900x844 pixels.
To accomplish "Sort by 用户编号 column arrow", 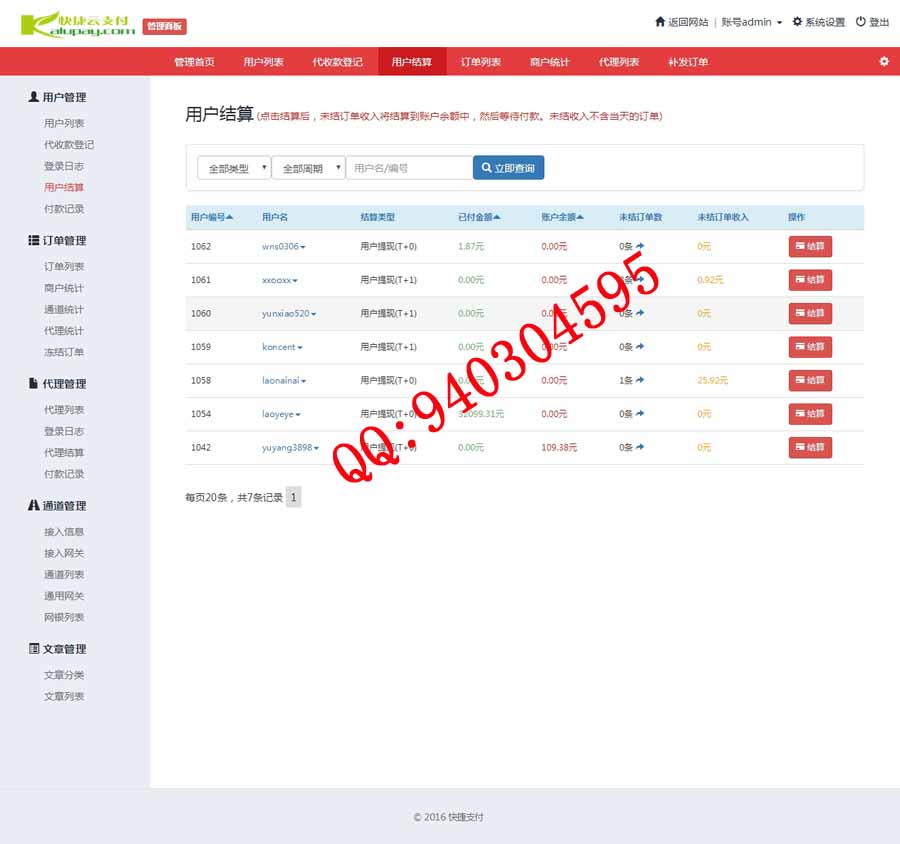I will coord(230,217).
